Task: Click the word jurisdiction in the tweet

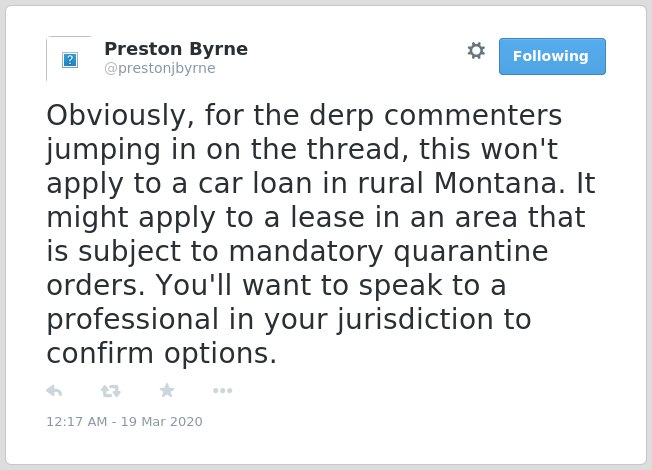Action: click(x=416, y=320)
